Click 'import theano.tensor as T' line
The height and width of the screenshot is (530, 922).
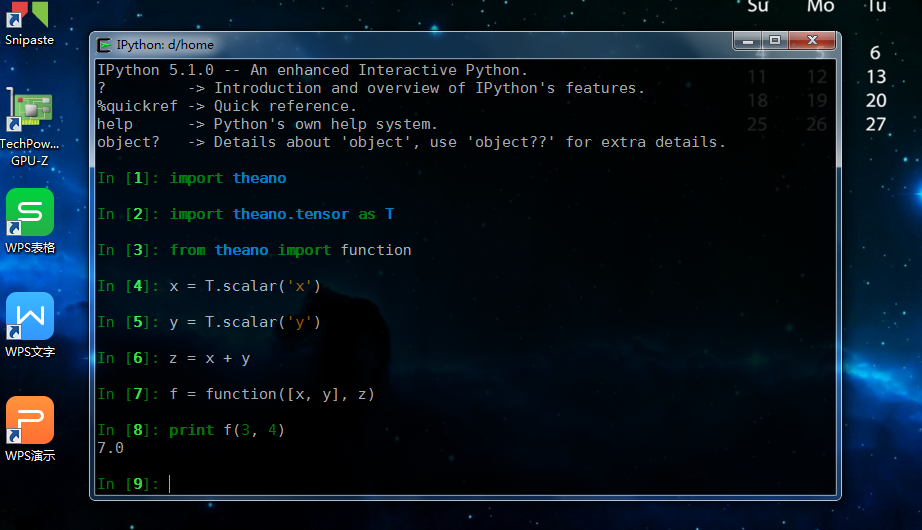pyautogui.click(x=246, y=214)
